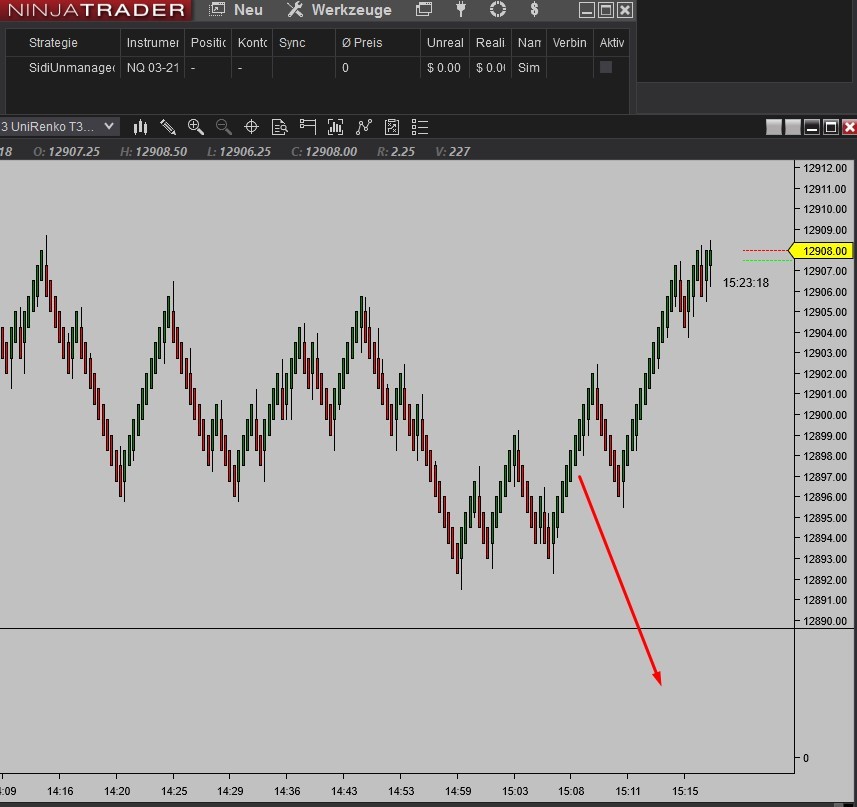Click the connections plug icon
The height and width of the screenshot is (807, 857).
(x=461, y=10)
